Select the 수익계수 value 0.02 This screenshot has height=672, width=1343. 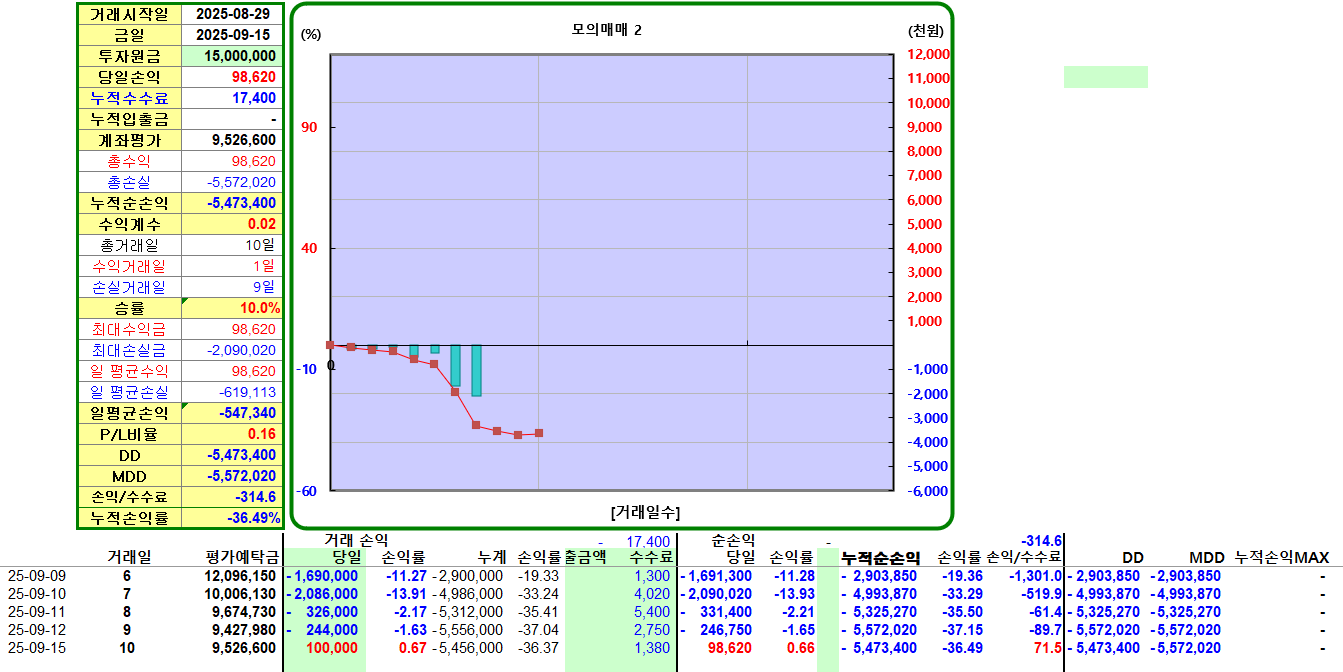[x=232, y=224]
